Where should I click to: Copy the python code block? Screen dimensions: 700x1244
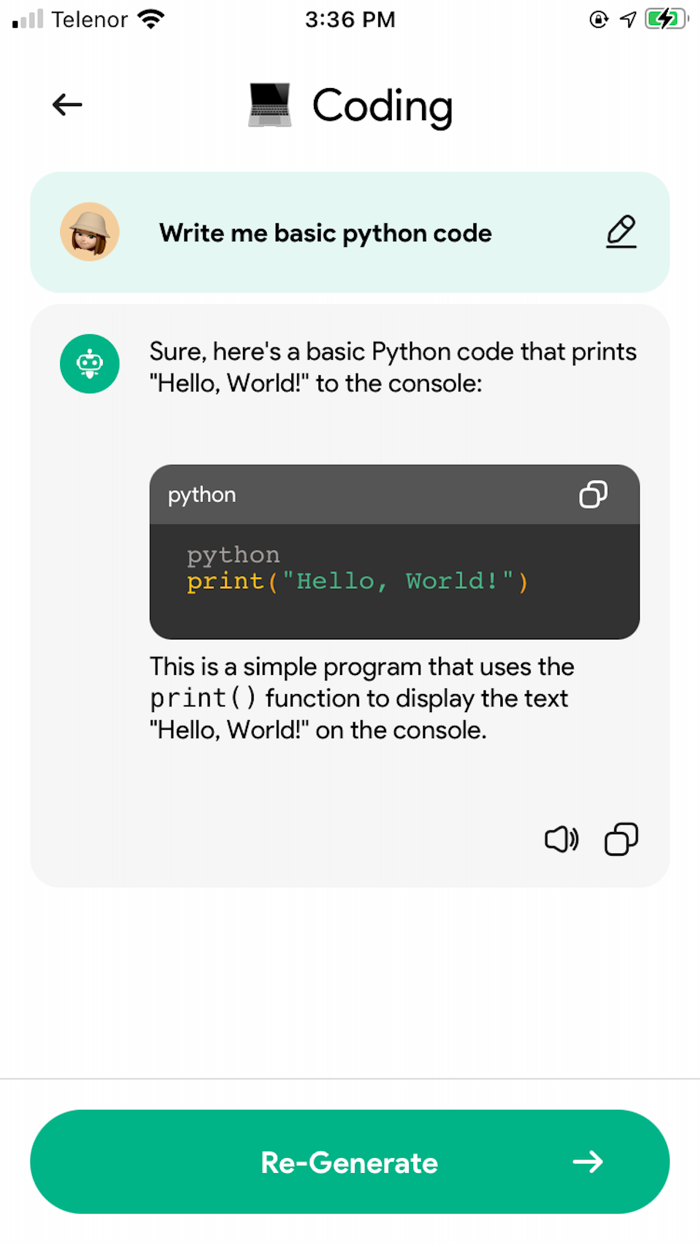pos(594,494)
